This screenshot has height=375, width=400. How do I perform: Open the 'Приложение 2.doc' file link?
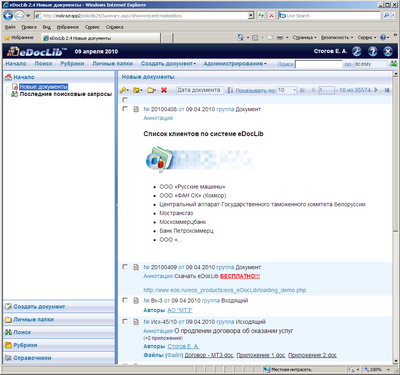(312, 355)
